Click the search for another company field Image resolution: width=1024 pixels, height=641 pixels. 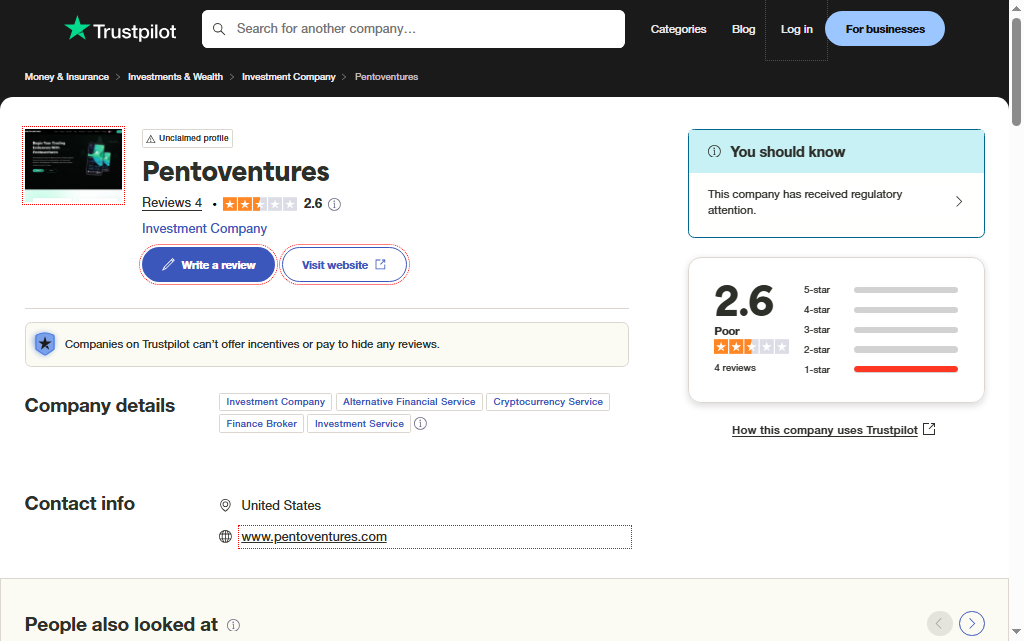point(413,29)
